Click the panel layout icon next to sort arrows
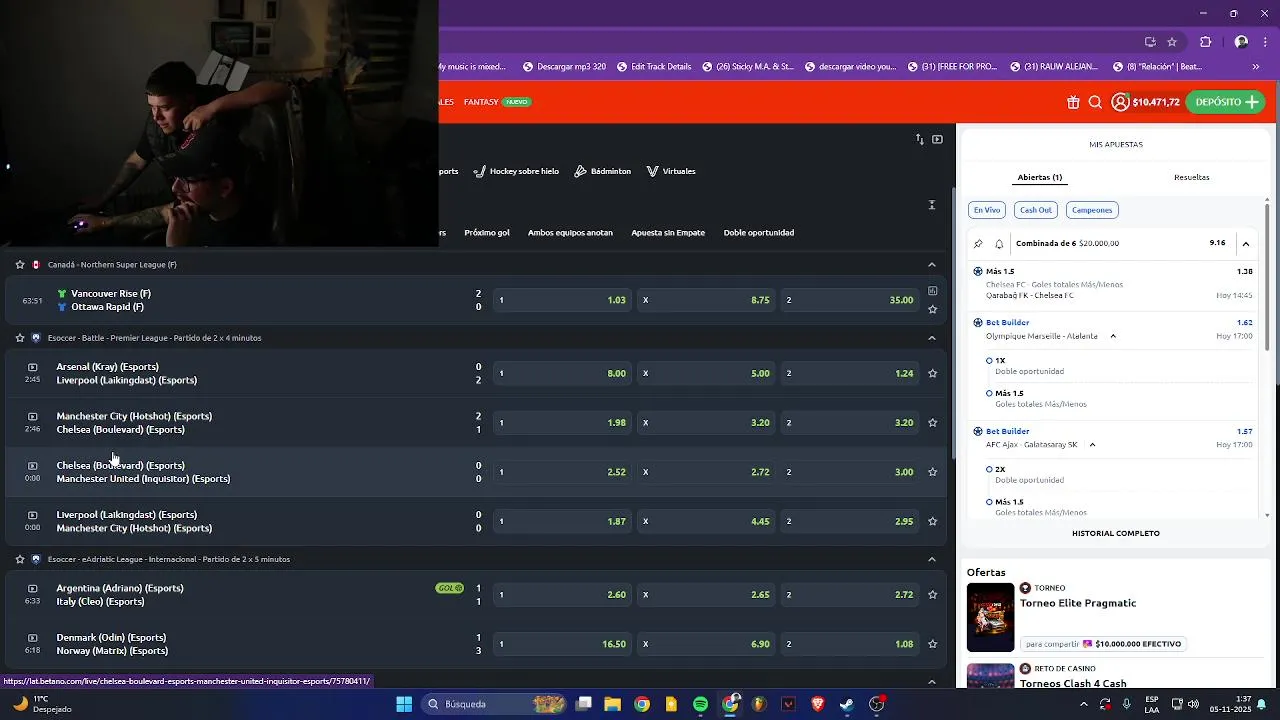This screenshot has height=720, width=1280. pyautogui.click(x=937, y=139)
